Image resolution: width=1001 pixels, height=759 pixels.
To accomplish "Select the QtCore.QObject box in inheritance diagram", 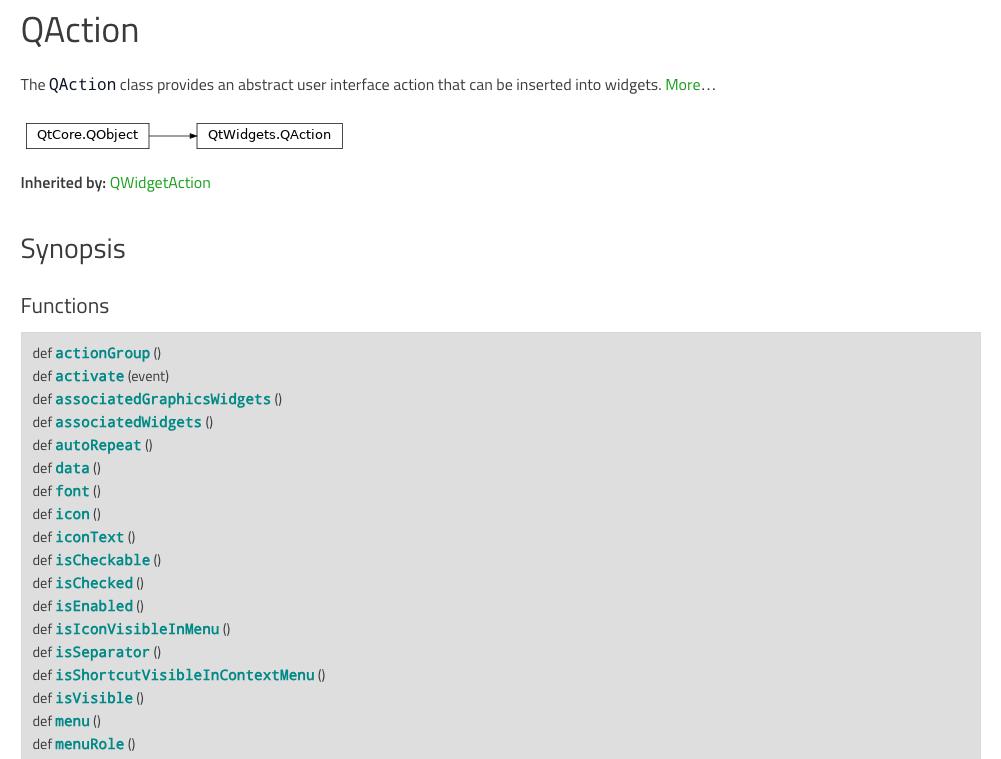I will tap(87, 135).
